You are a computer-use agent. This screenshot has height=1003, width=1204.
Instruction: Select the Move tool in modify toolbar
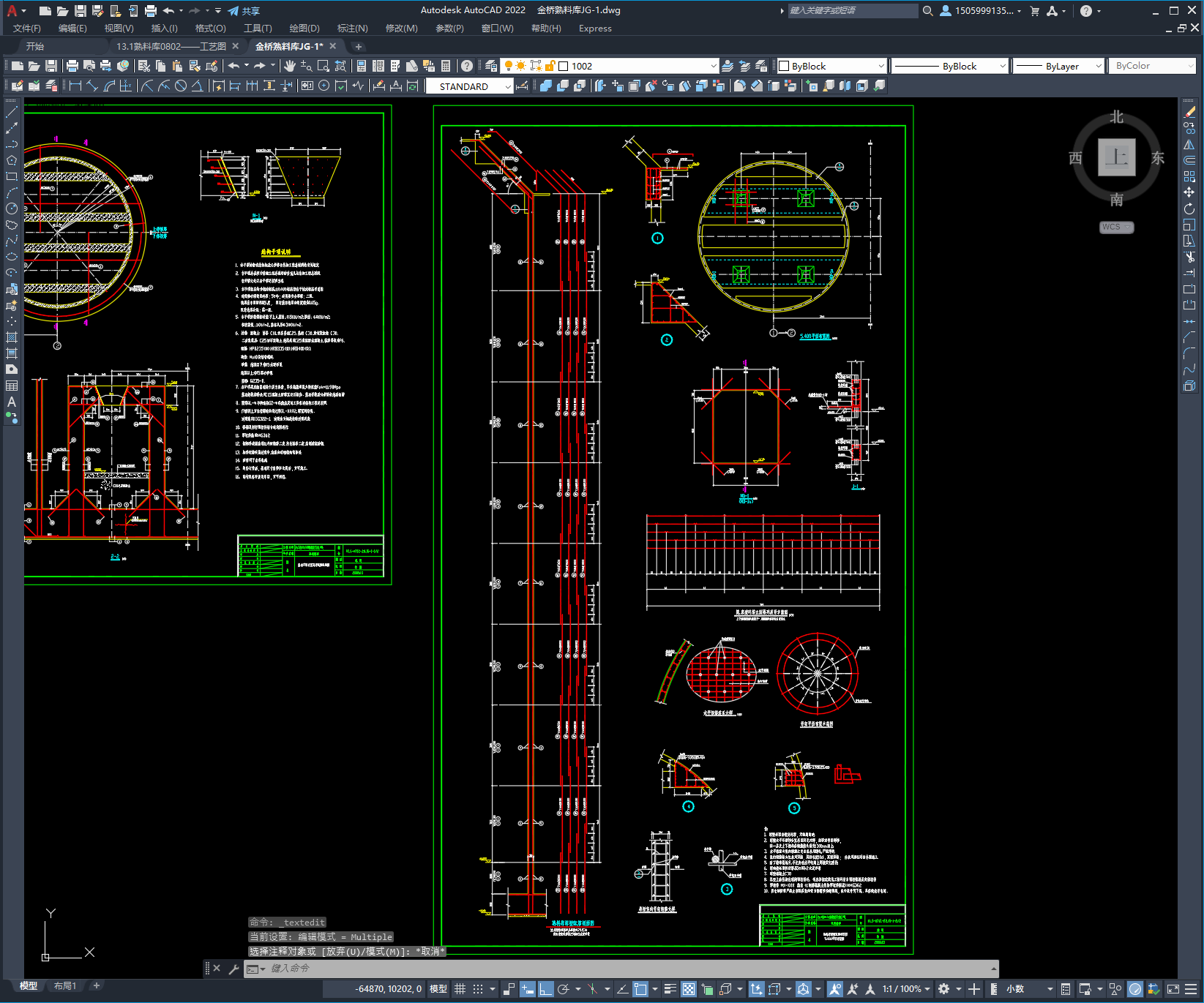click(1189, 192)
